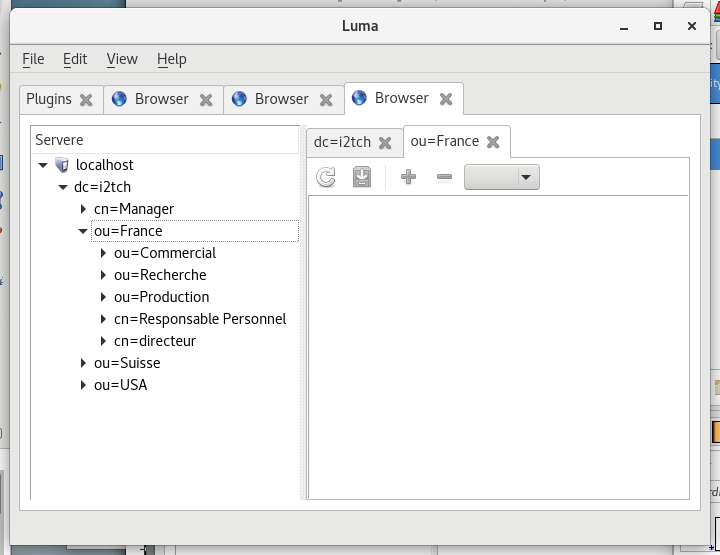Click the minus delete icon
720x555 pixels.
(x=445, y=177)
